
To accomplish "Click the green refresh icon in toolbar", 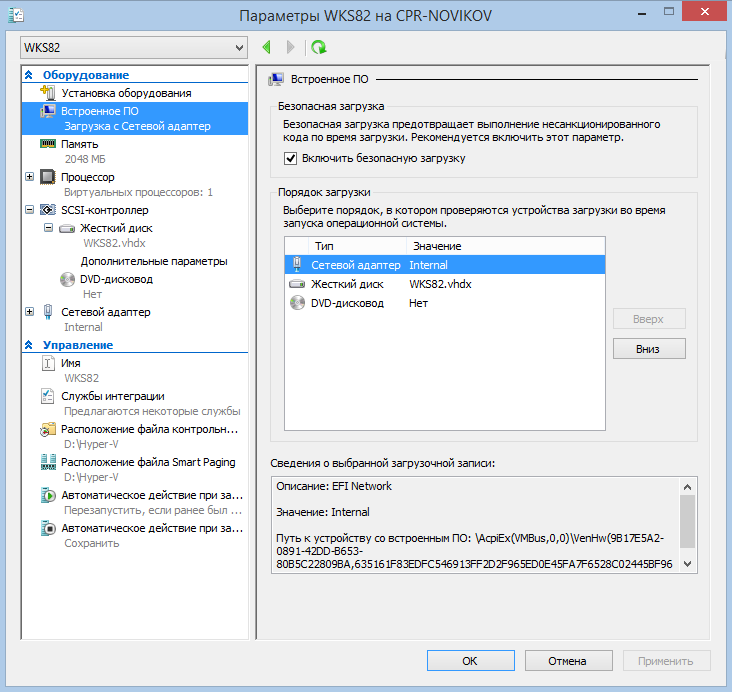I will [x=318, y=47].
